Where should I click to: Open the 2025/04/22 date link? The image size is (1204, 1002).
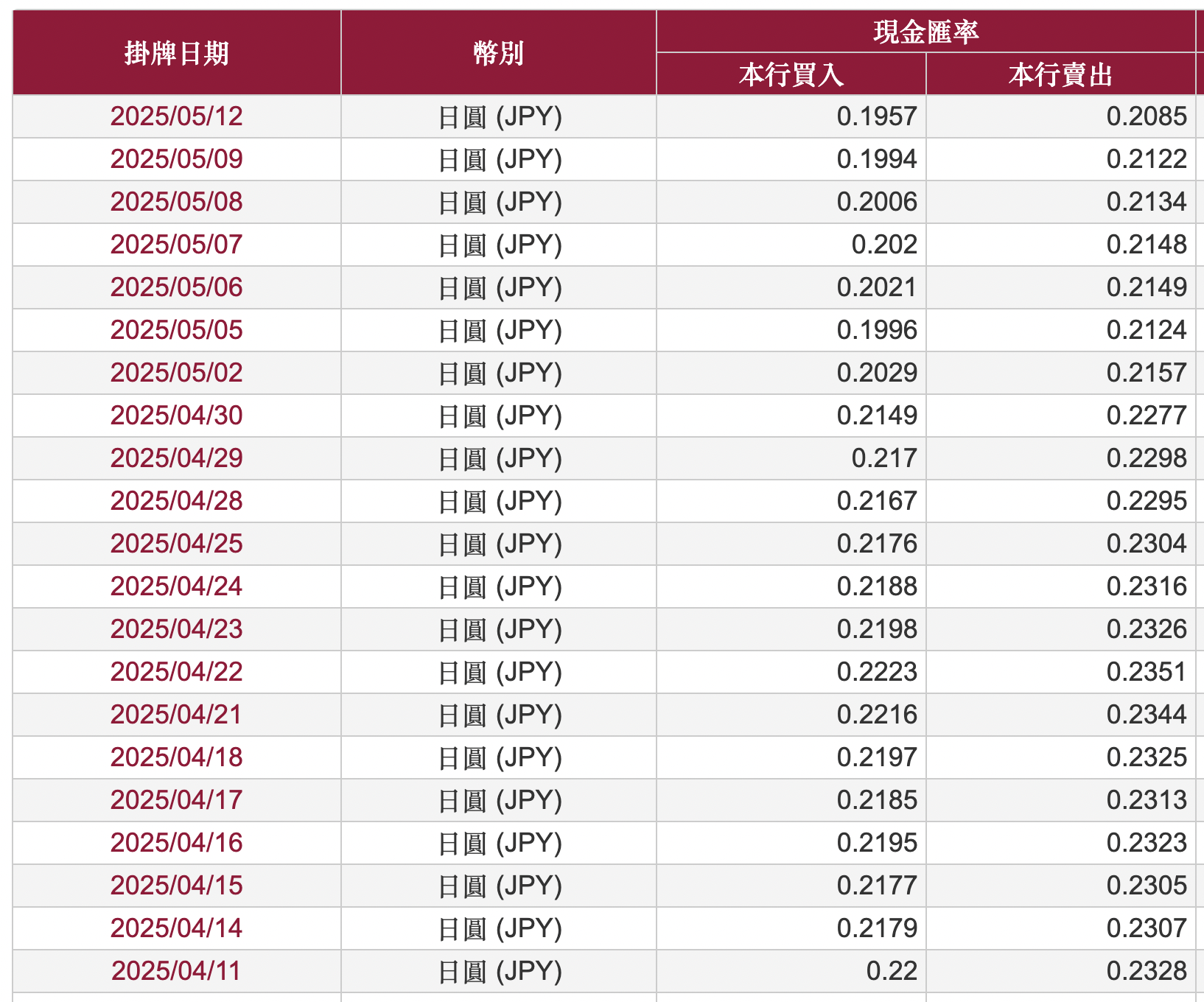point(176,672)
